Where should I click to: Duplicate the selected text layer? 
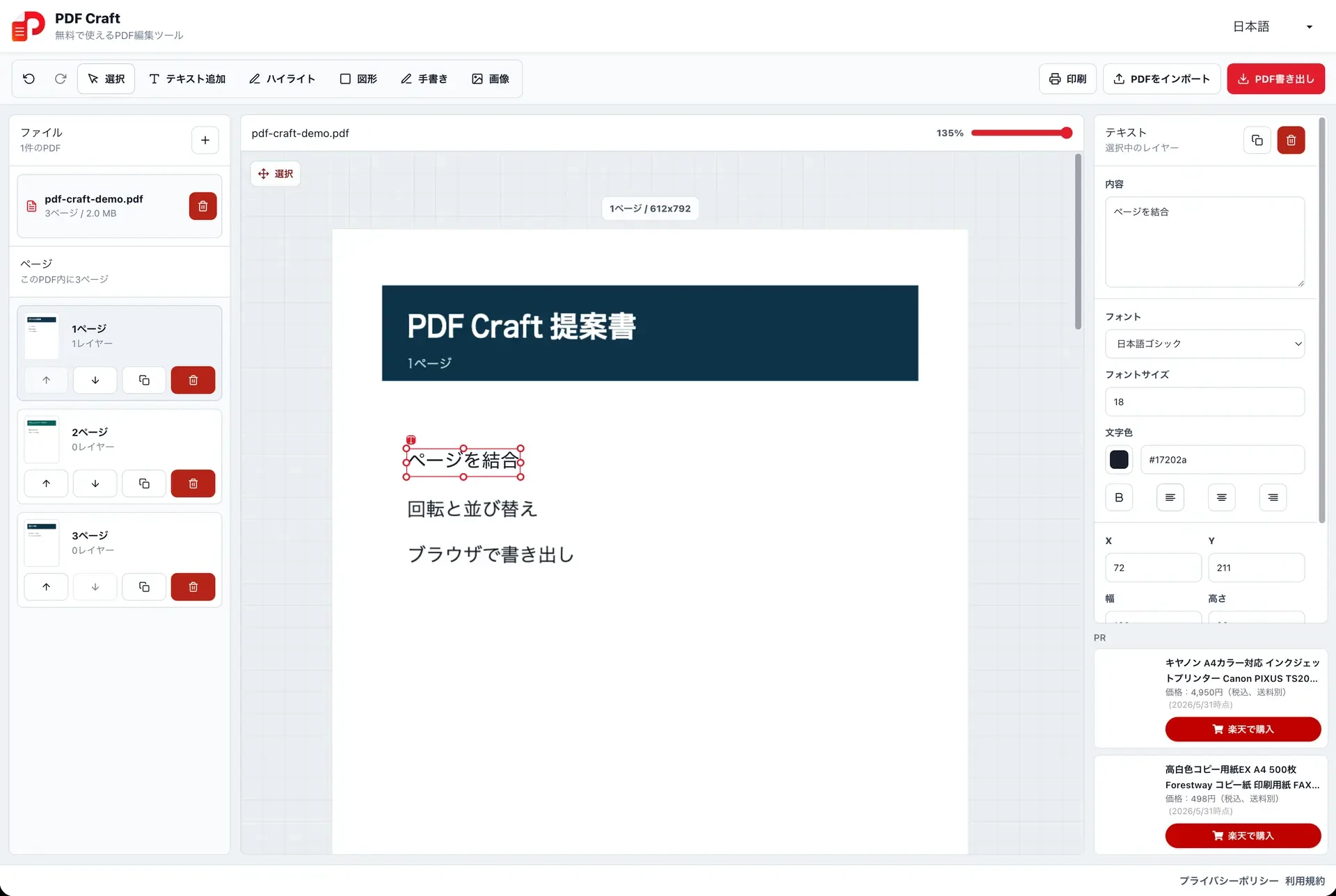1257,141
